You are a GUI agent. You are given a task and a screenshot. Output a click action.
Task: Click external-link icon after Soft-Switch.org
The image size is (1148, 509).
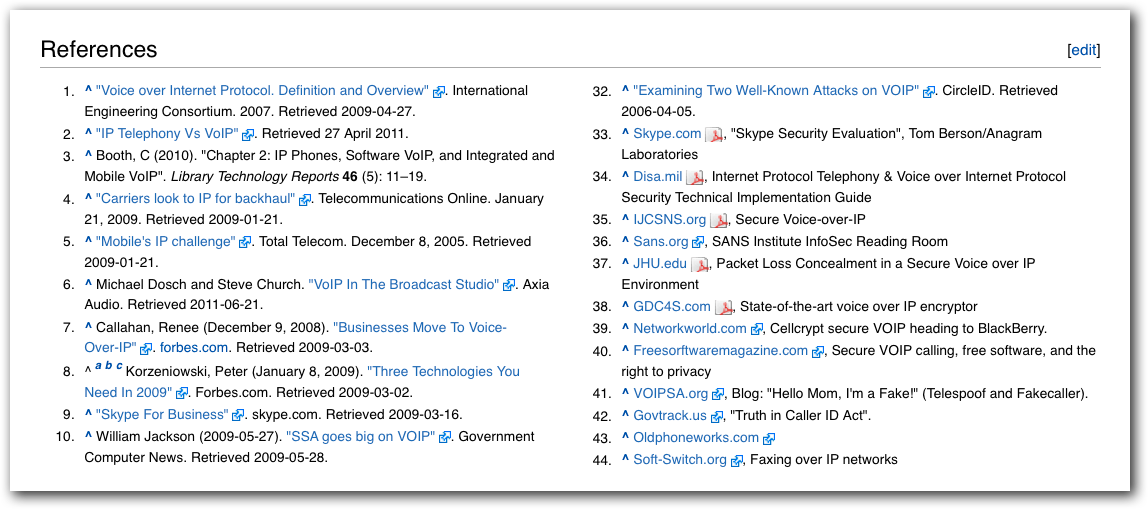click(x=736, y=461)
